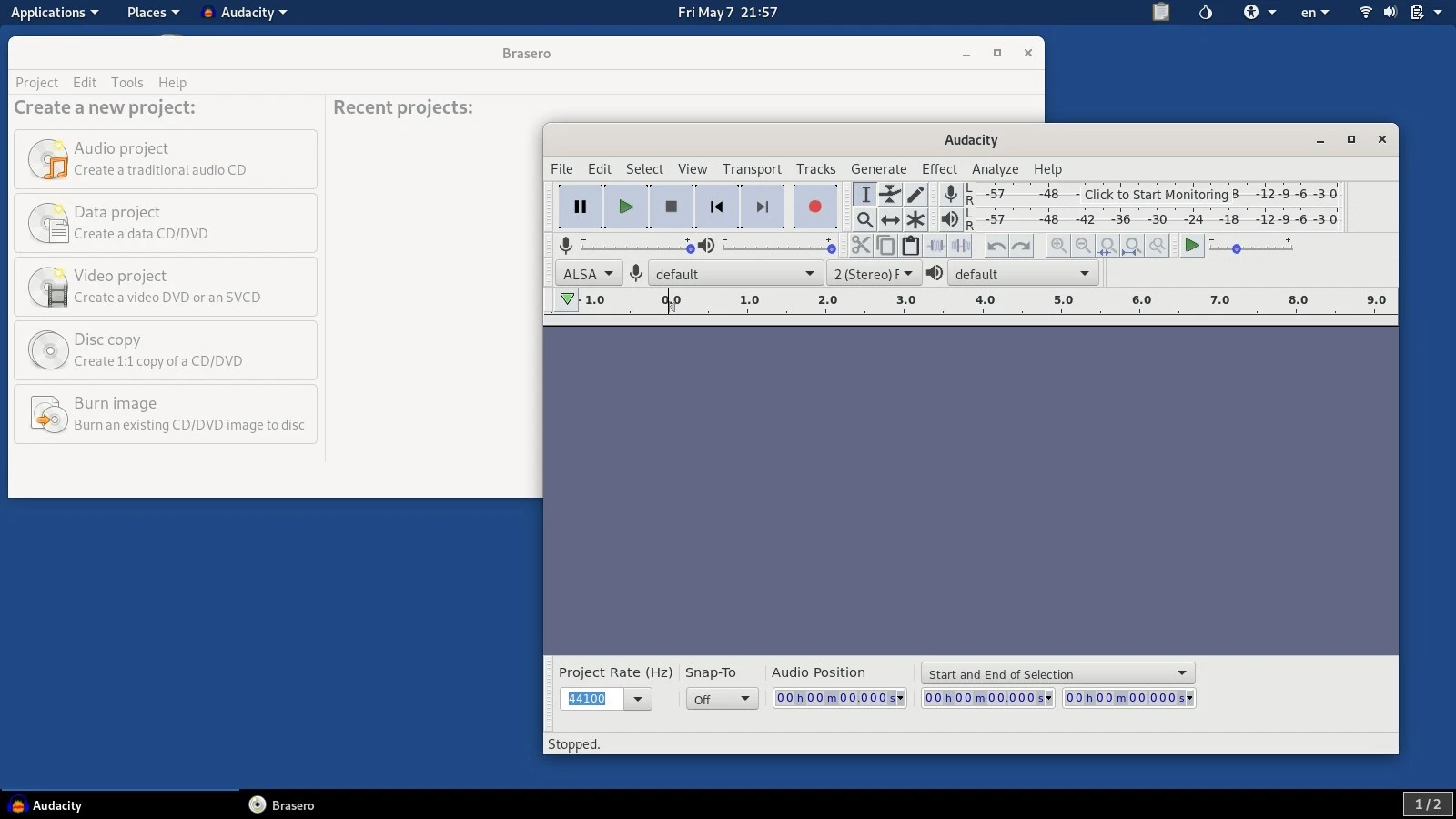Click the playback volume slider handle
The image size is (1456, 819).
click(831, 248)
